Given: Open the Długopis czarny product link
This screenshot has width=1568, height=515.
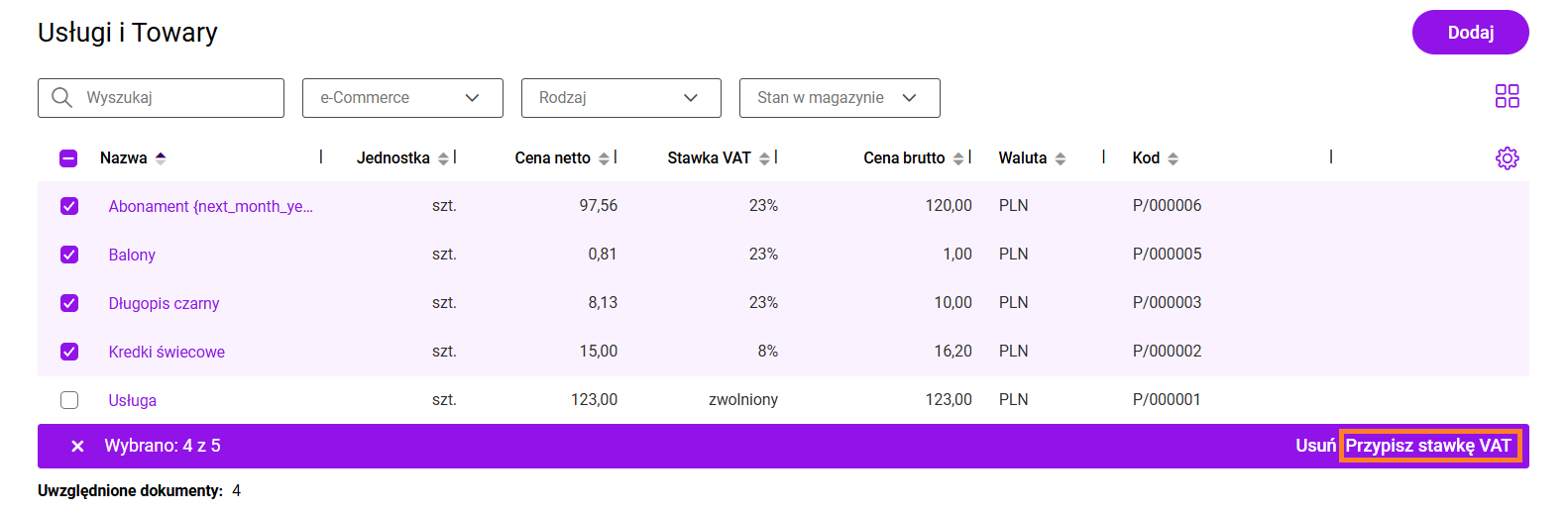Looking at the screenshot, I should [x=164, y=303].
